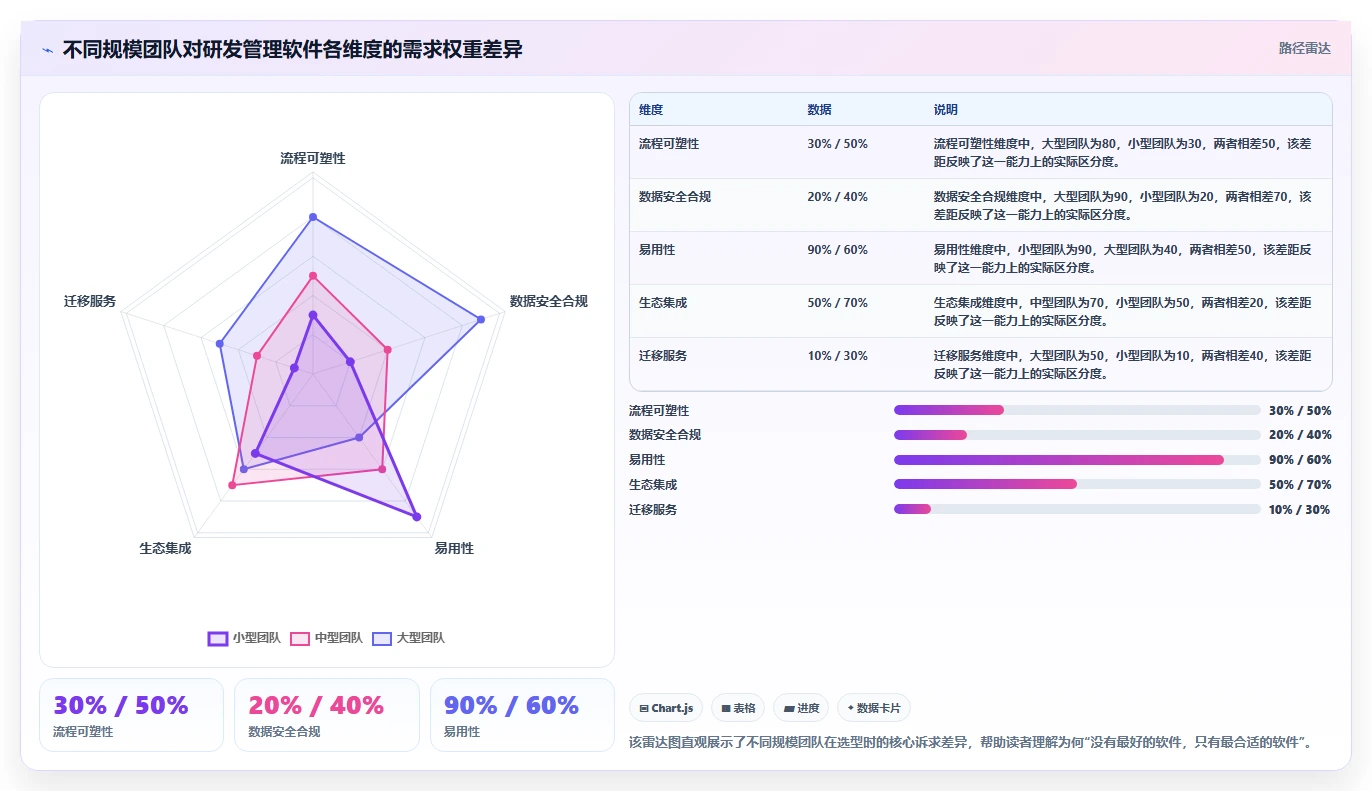Click the medium-team point on 生态集成 axis
This screenshot has height=791, width=1372.
(232, 485)
